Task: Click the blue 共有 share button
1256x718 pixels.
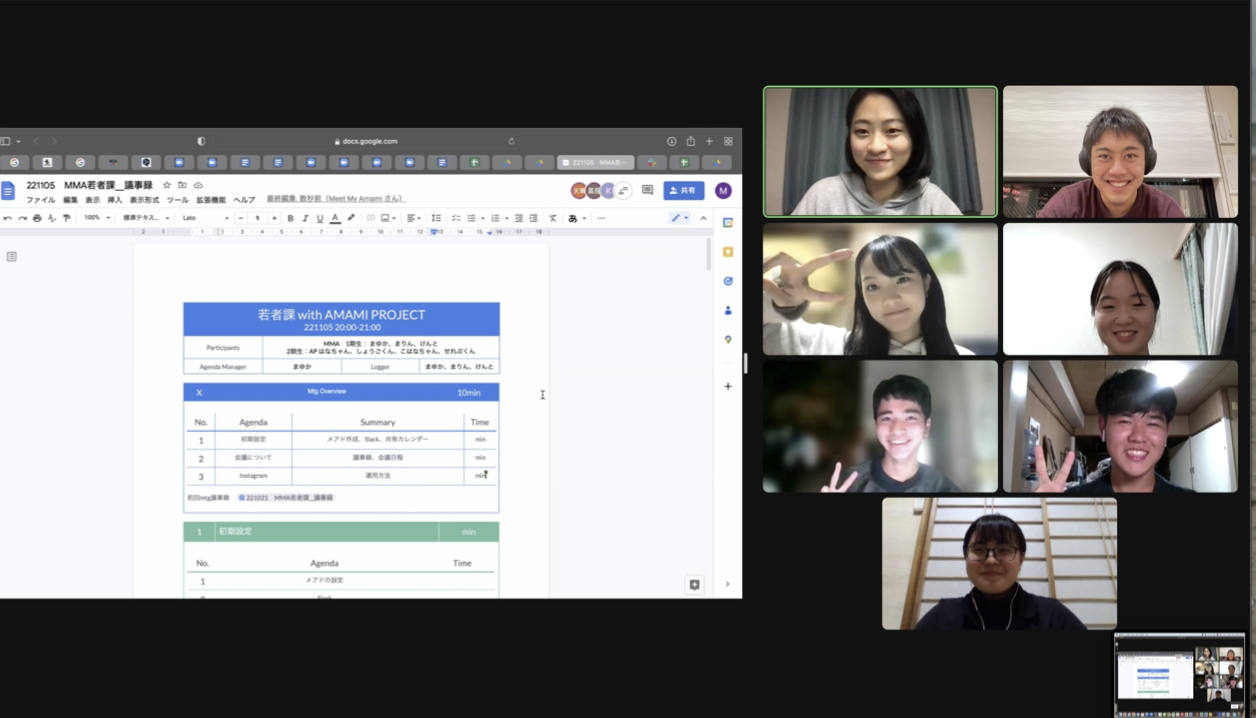Action: (684, 190)
